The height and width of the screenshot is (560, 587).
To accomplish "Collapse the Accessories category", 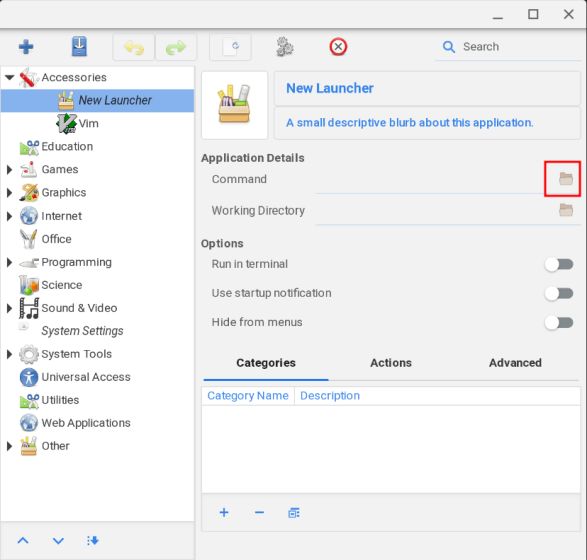I will pos(9,77).
